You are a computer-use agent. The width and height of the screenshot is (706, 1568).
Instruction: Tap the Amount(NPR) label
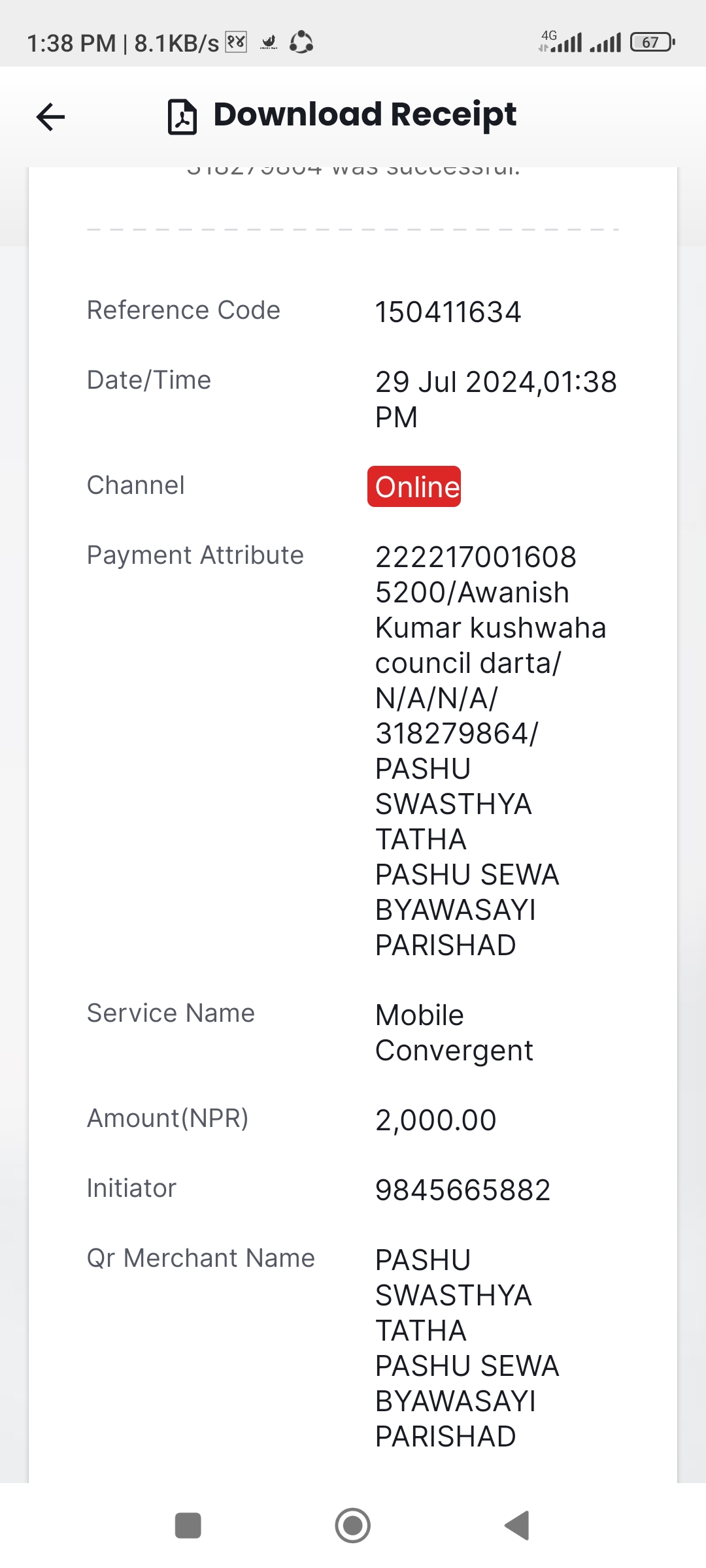[x=168, y=1119]
